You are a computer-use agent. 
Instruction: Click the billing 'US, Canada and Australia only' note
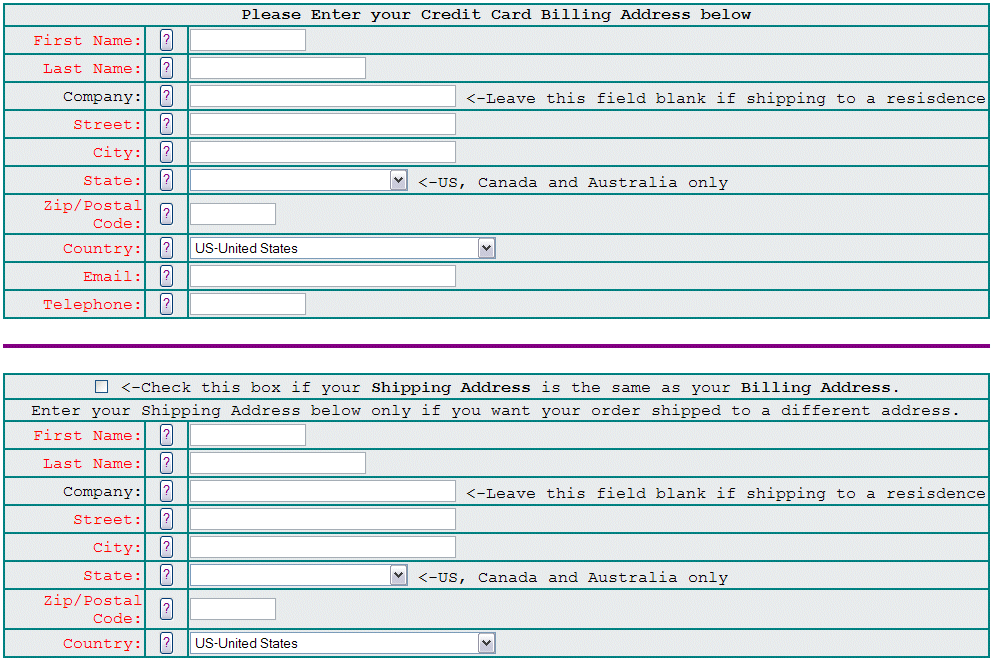(573, 182)
